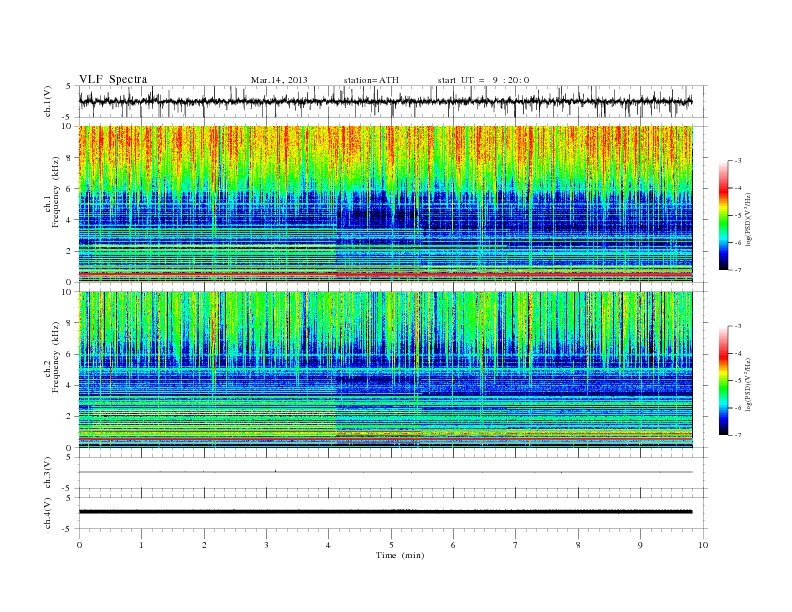The image size is (792, 612).
Task: Click the "6" kHz tick of ch.1 spectrogram
Action: tap(69, 189)
